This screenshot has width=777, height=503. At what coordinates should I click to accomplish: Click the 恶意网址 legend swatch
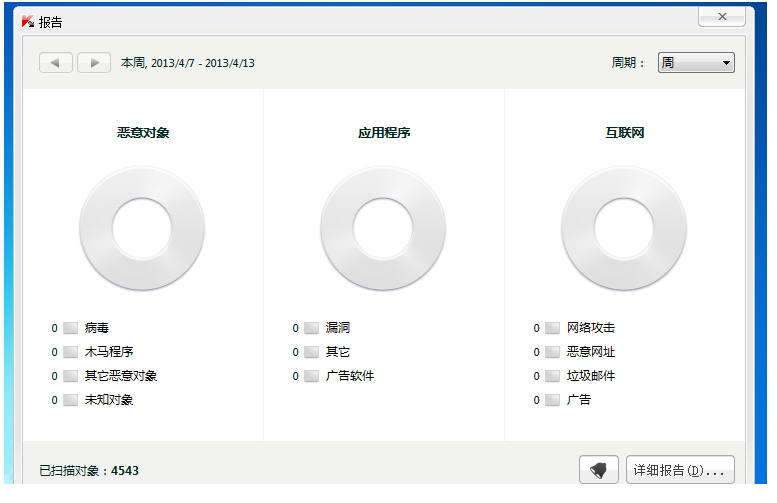tap(553, 352)
